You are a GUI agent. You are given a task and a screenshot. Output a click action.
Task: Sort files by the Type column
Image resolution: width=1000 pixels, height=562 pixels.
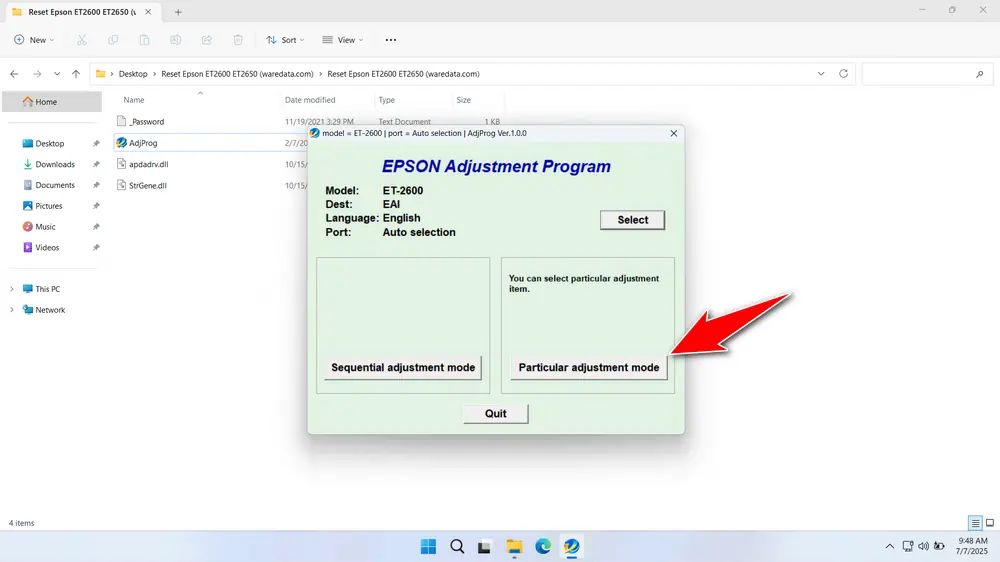(x=386, y=100)
